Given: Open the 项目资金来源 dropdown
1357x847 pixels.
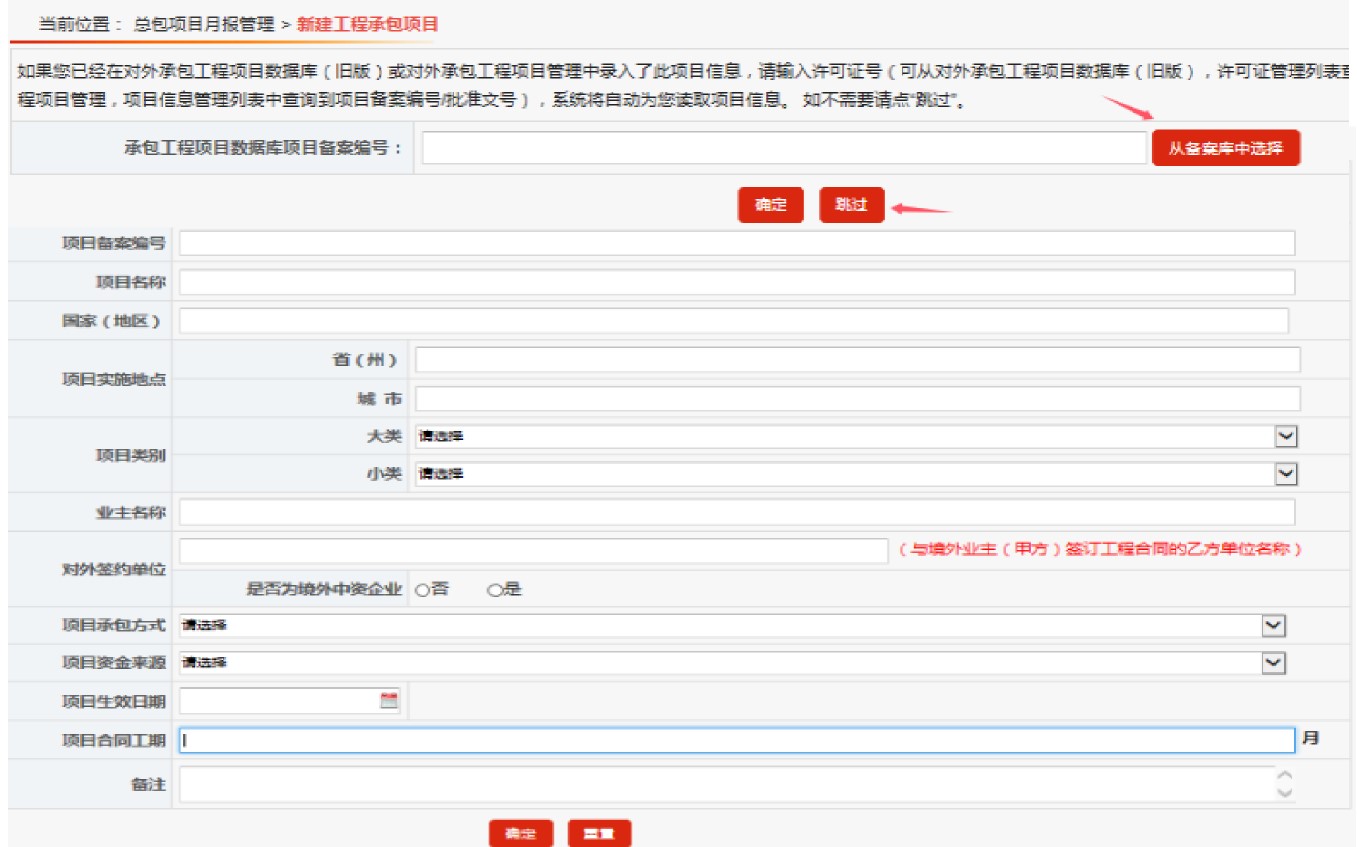Looking at the screenshot, I should click(x=1273, y=663).
